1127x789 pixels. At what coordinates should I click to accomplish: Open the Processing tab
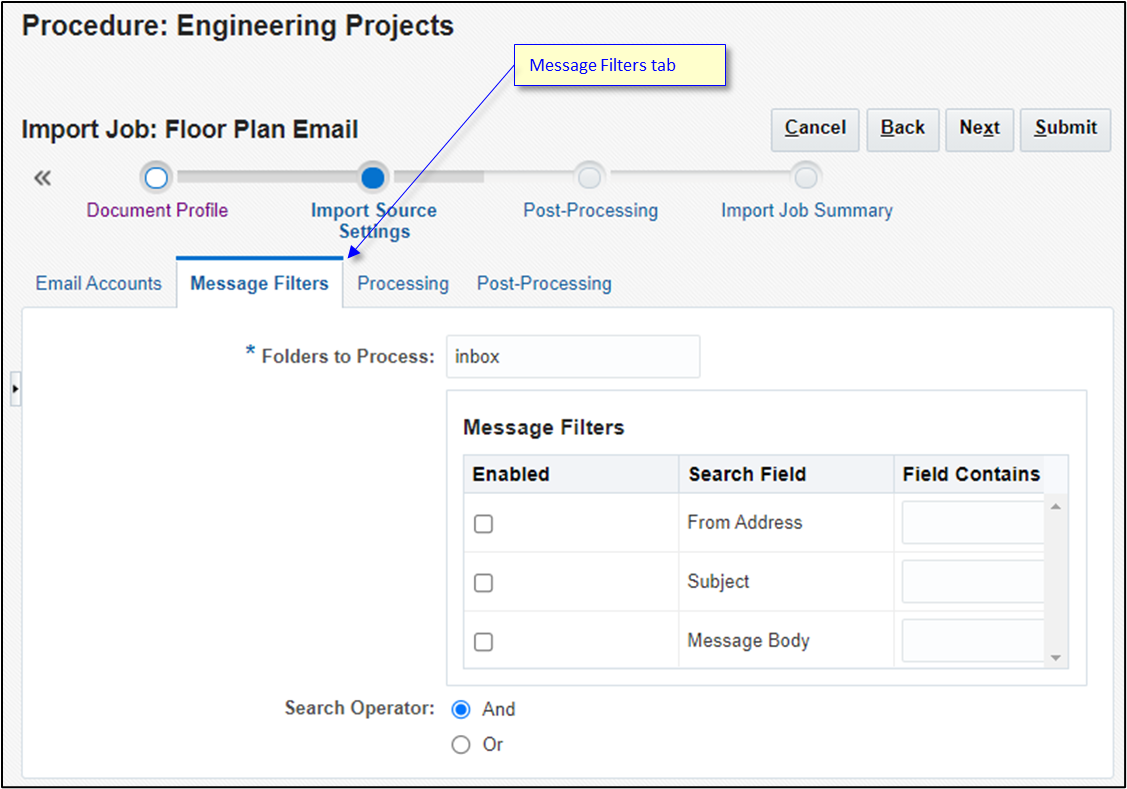click(x=402, y=283)
